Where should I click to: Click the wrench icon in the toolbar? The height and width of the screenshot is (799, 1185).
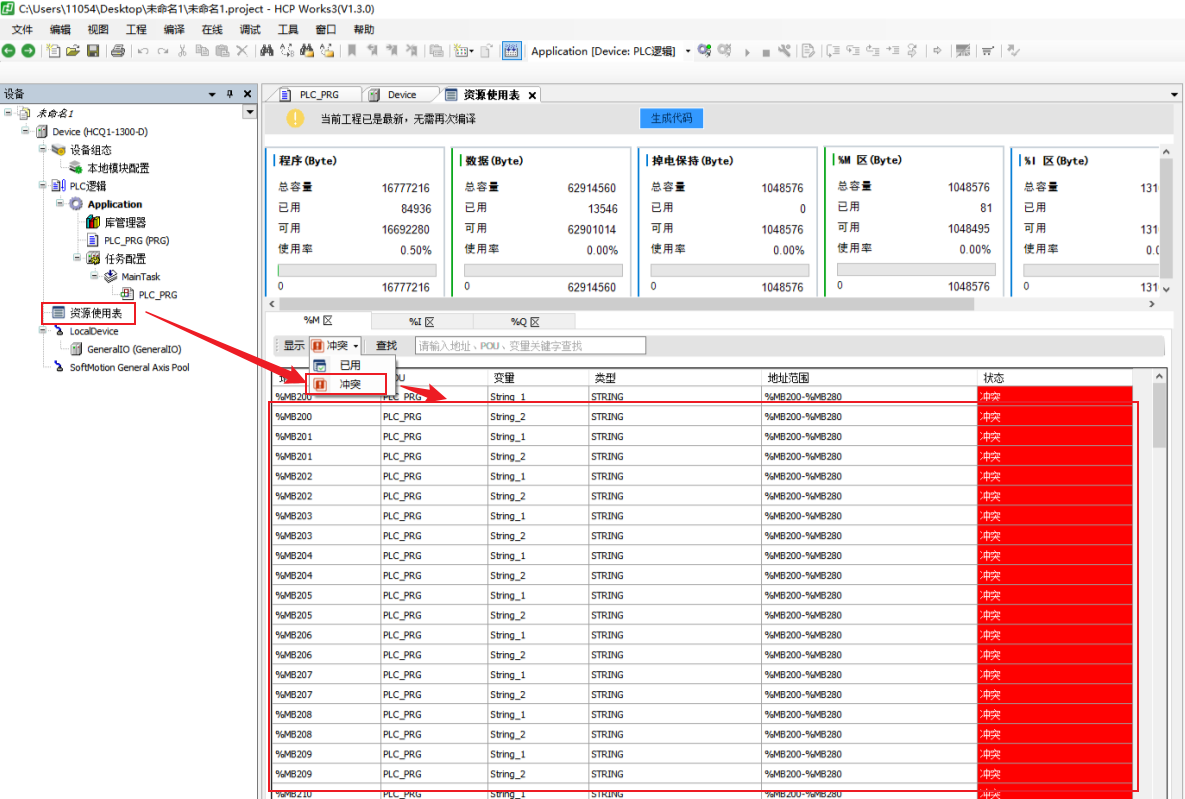pos(784,51)
